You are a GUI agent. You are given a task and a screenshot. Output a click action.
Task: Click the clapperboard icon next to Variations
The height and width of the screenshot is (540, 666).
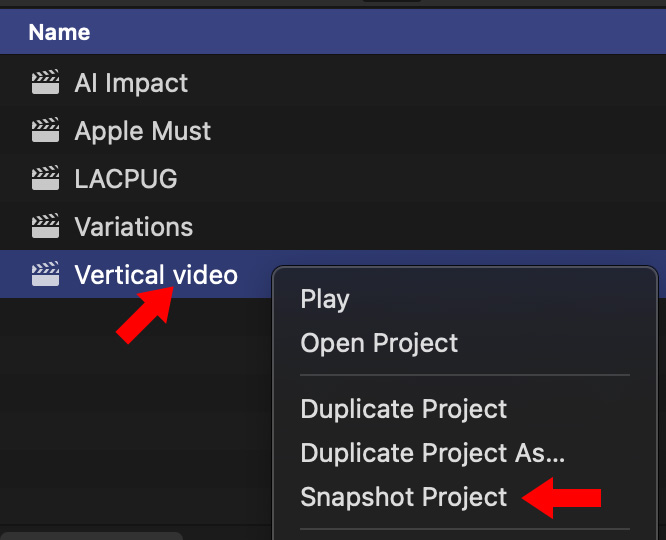click(45, 227)
